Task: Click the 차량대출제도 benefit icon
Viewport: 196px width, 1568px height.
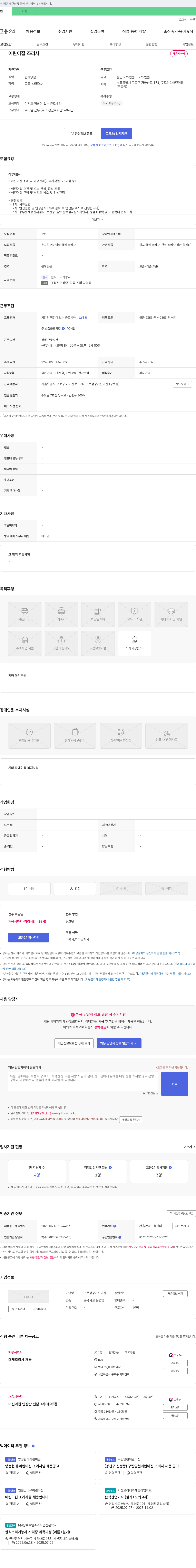Action: [61, 643]
